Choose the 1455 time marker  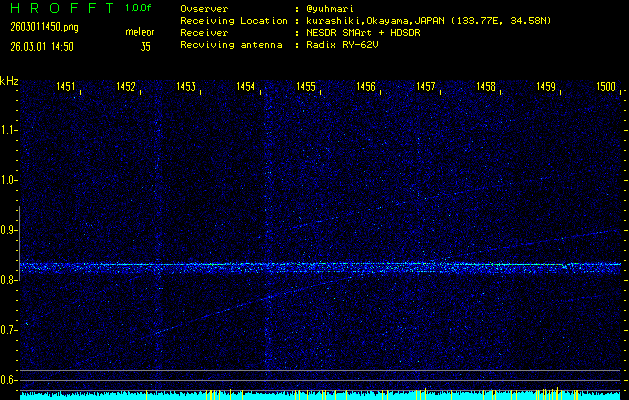pyautogui.click(x=306, y=86)
